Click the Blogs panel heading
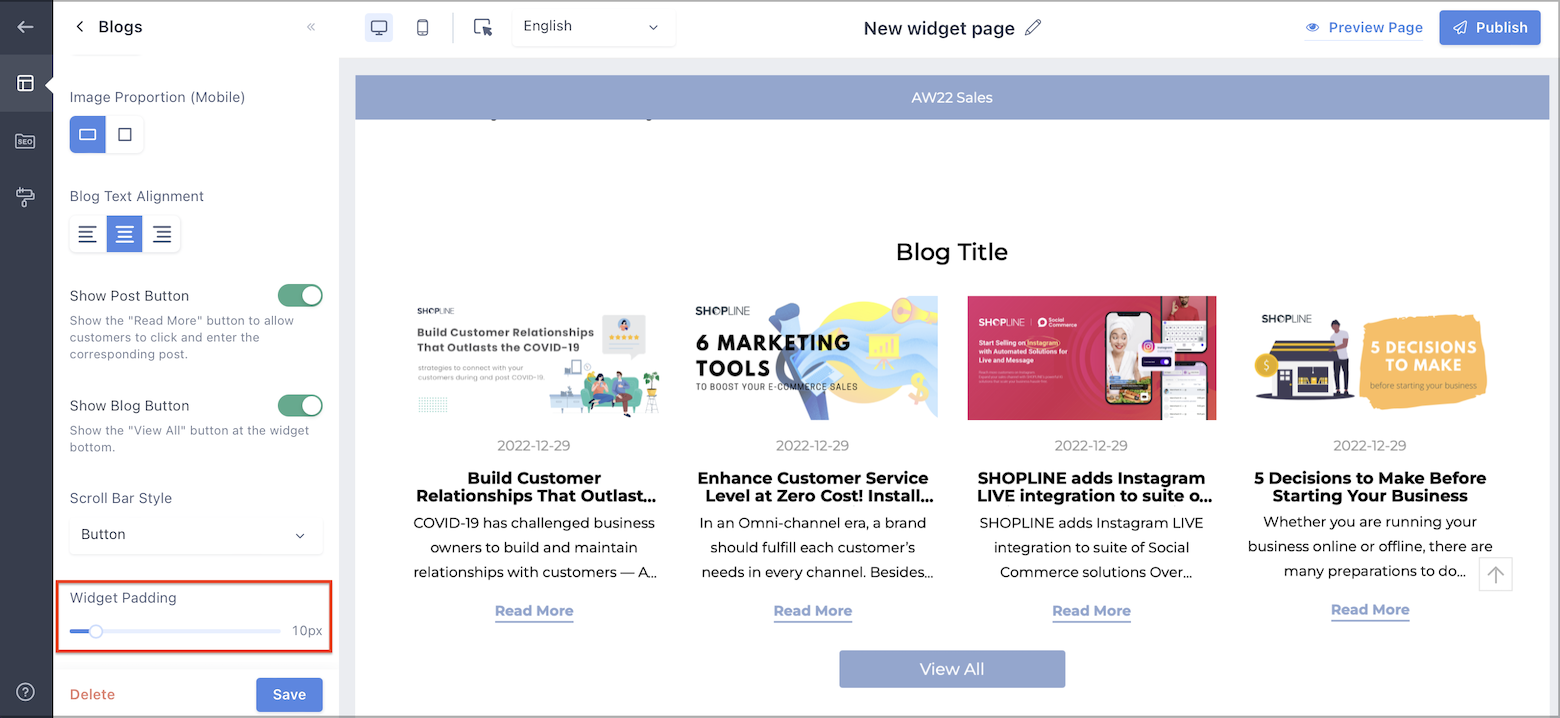1560x718 pixels. pyautogui.click(x=120, y=27)
